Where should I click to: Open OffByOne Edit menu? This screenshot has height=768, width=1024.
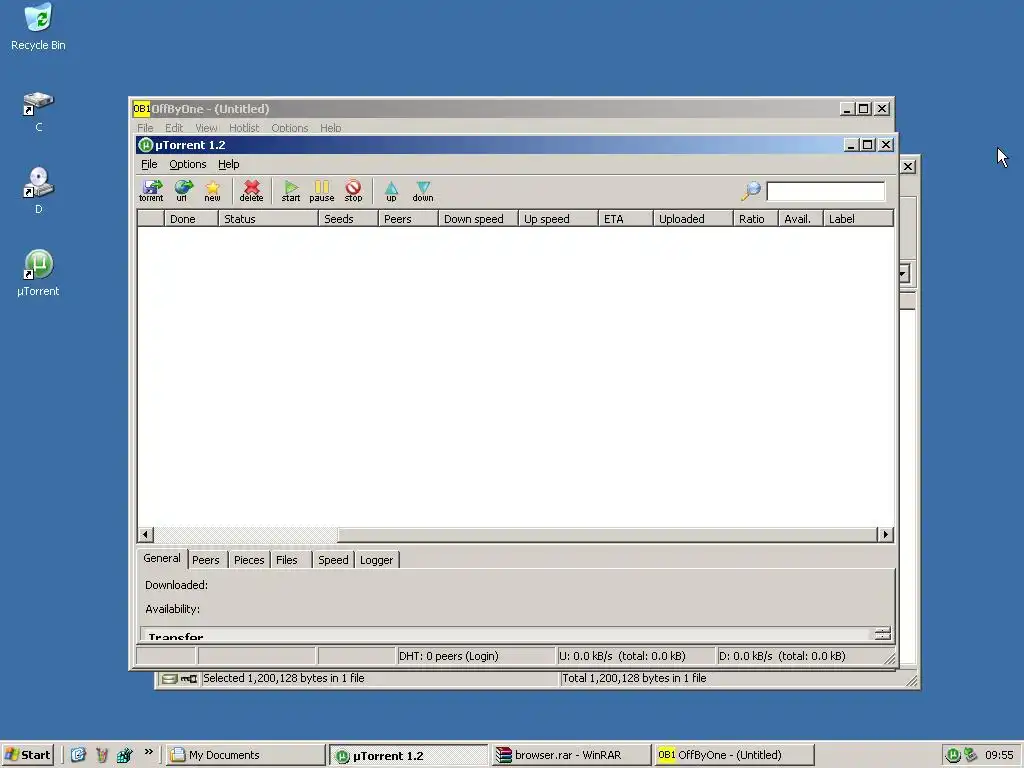pyautogui.click(x=174, y=128)
